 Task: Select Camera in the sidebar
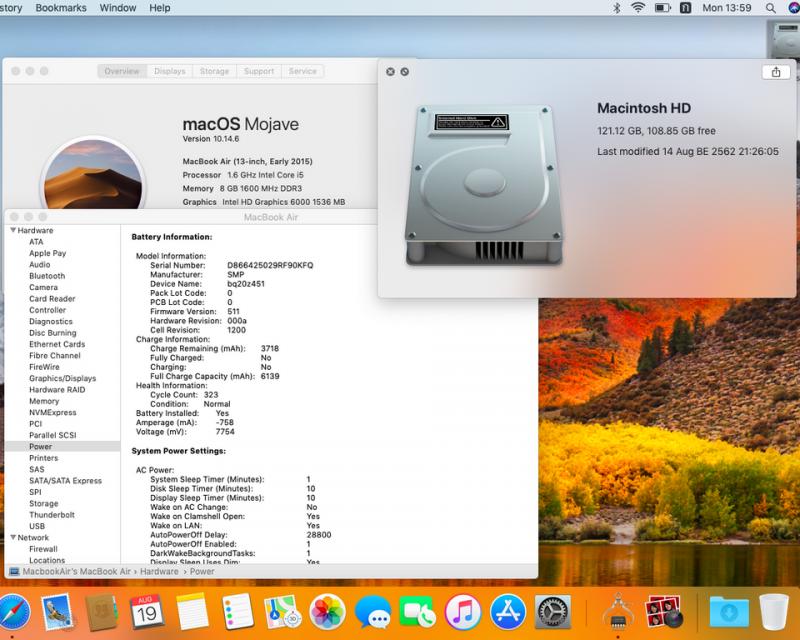tap(43, 287)
